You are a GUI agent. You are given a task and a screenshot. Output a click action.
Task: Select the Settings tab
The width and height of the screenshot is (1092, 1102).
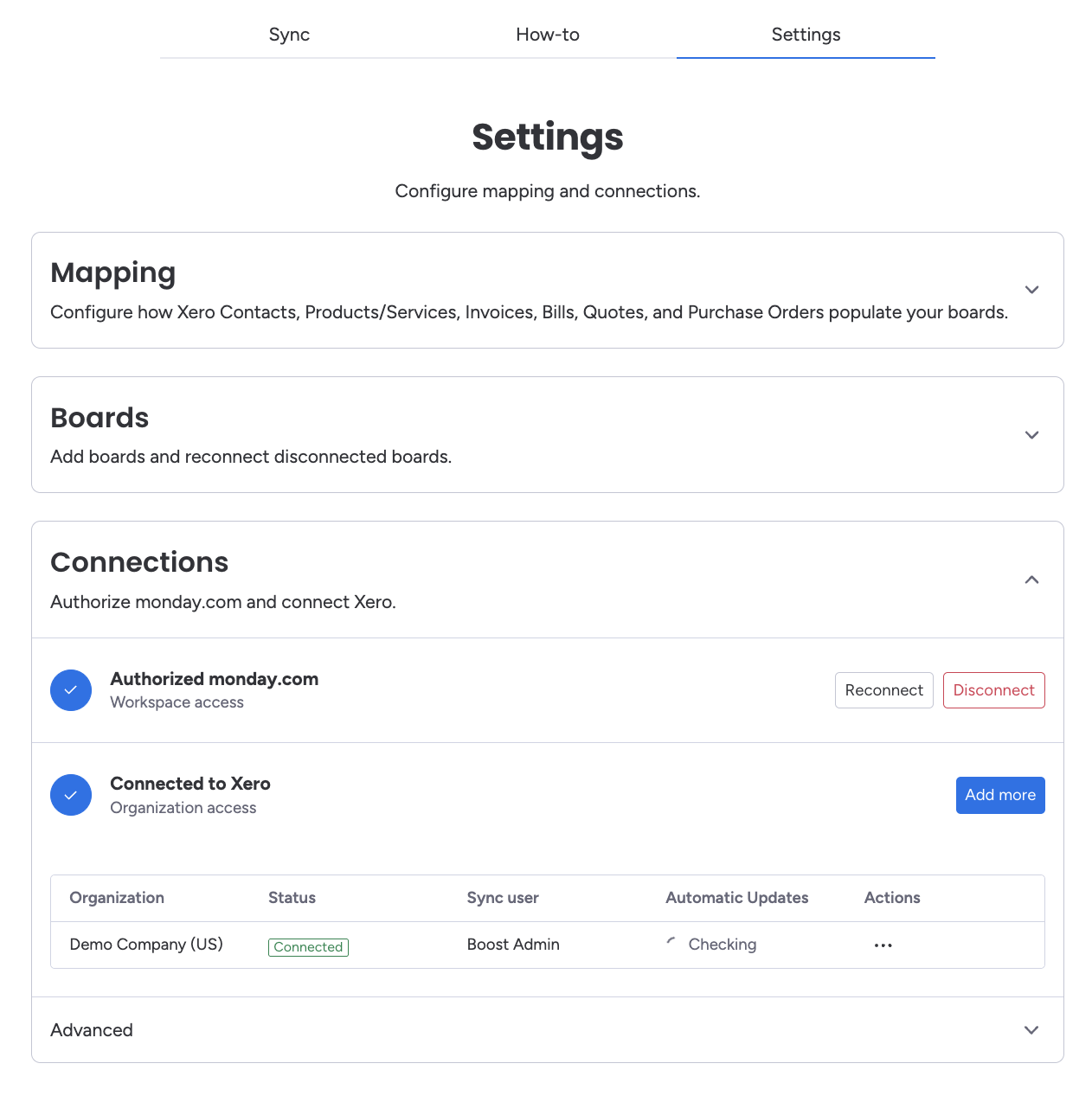[x=806, y=35]
